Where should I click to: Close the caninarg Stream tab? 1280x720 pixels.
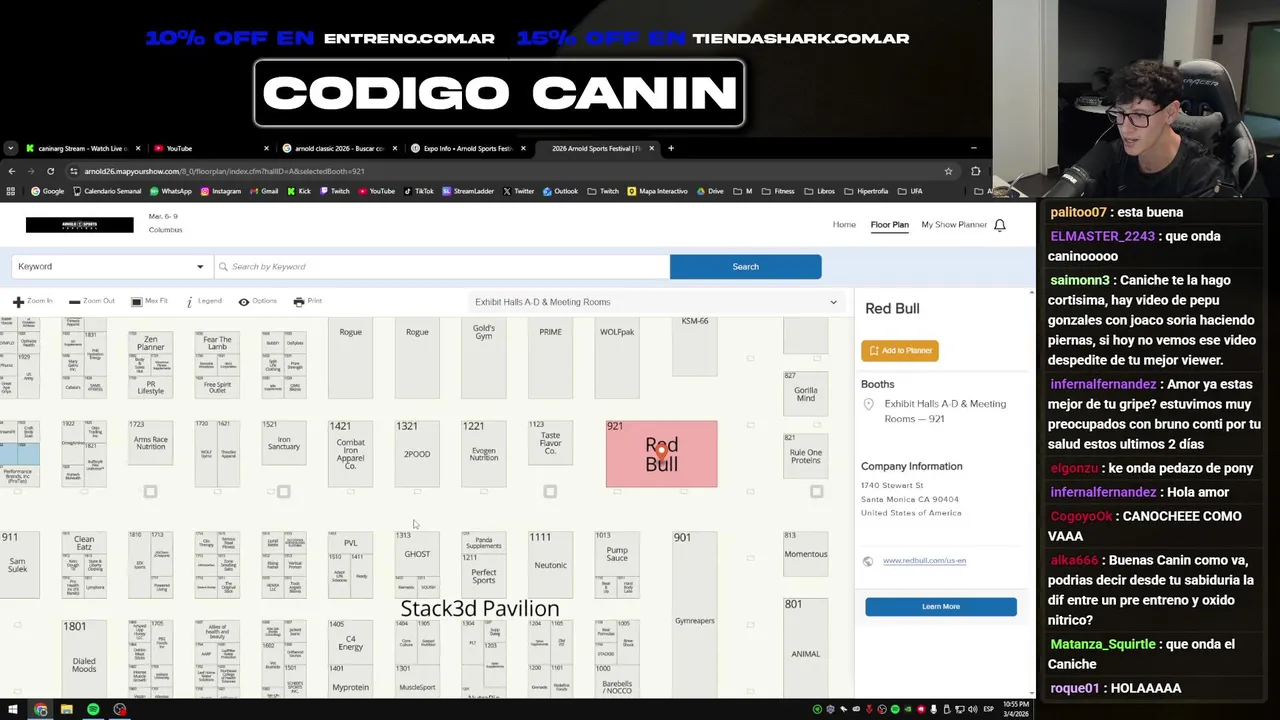137,148
